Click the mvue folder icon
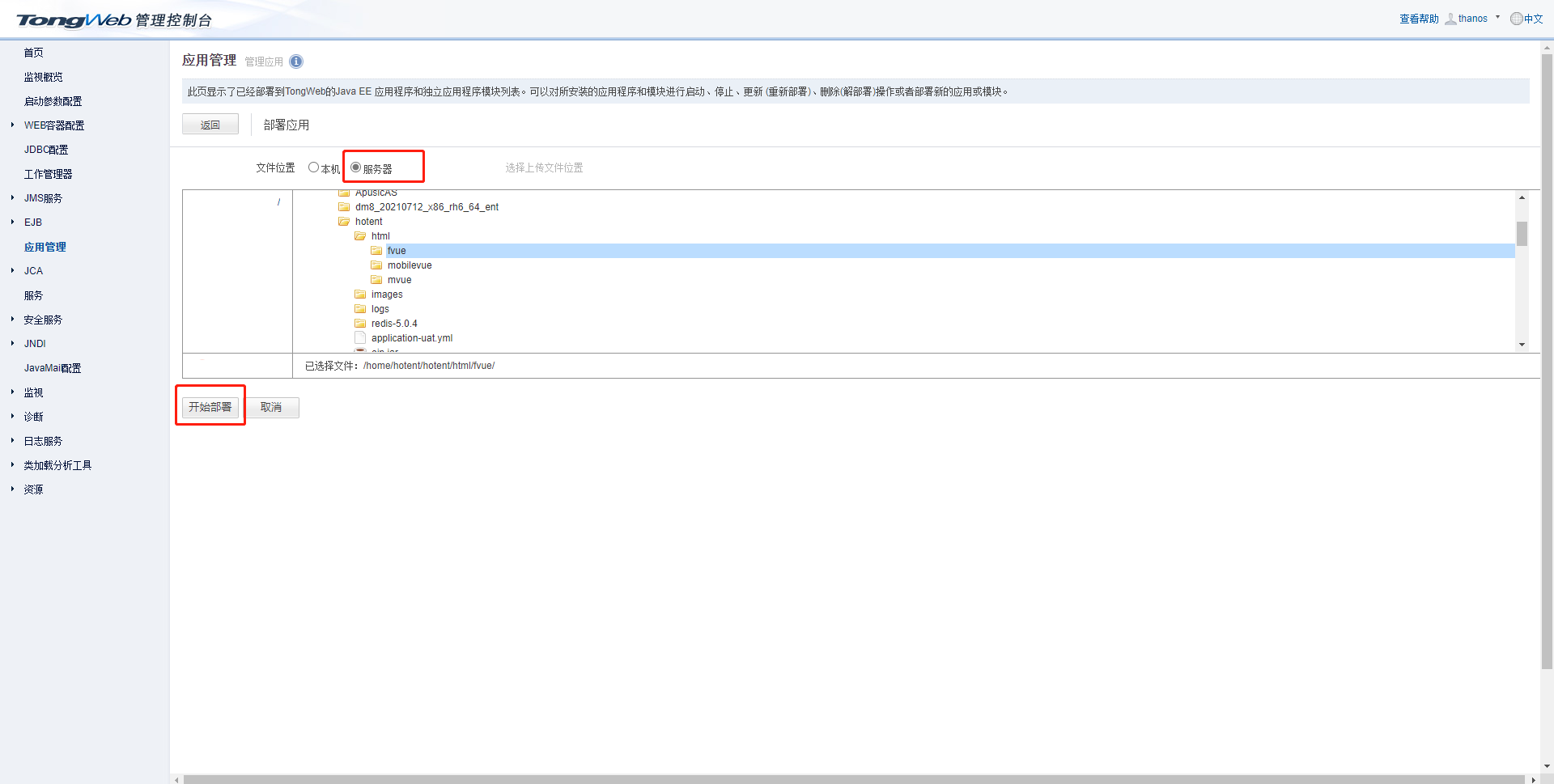 [376, 280]
